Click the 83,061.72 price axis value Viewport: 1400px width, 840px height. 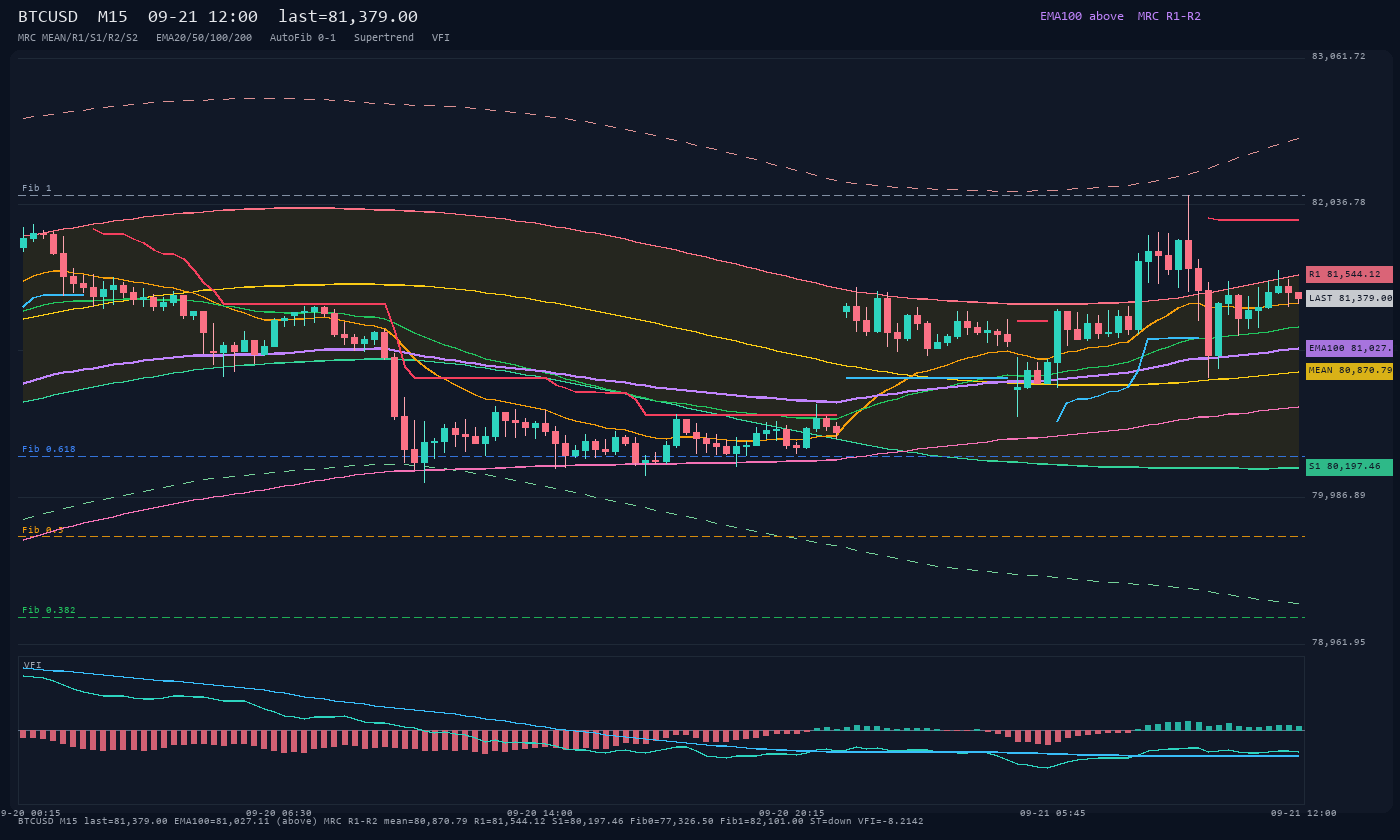click(x=1338, y=56)
